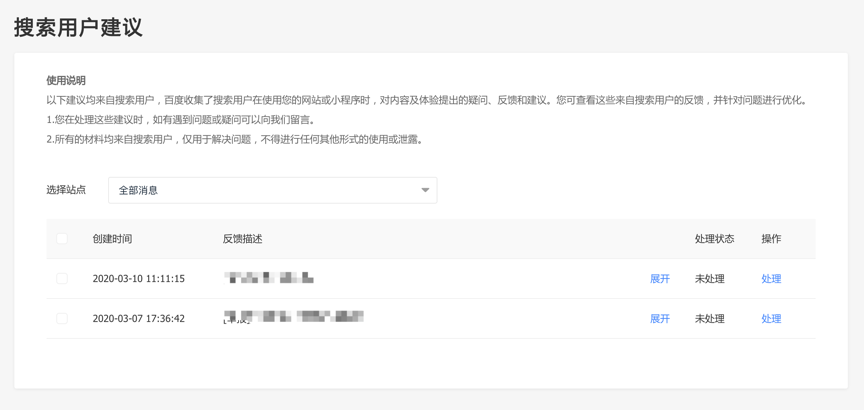
Task: Click 处理 for the 2020-03-07 feedback
Action: point(771,319)
